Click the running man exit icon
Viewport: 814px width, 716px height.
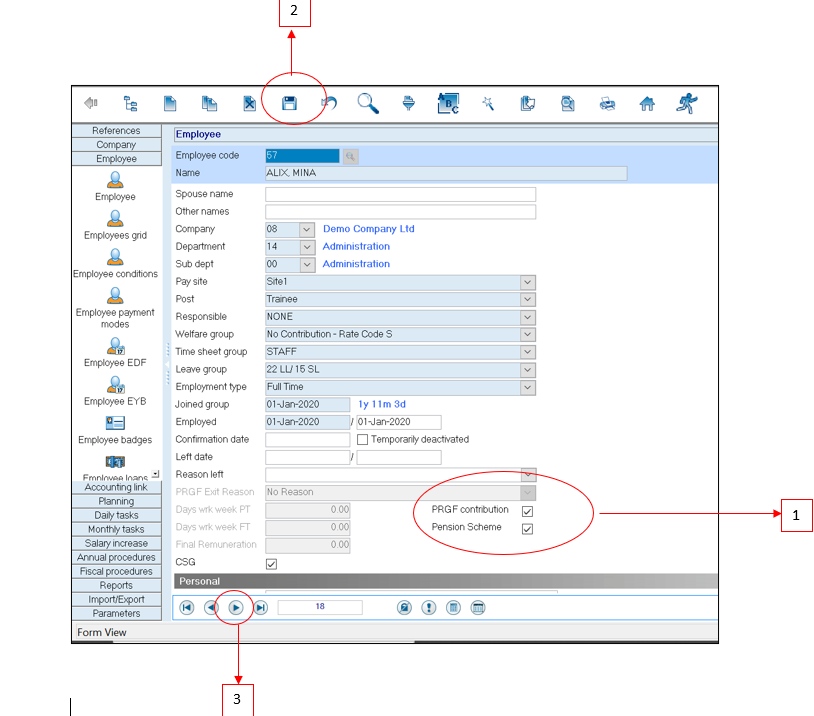tap(686, 103)
